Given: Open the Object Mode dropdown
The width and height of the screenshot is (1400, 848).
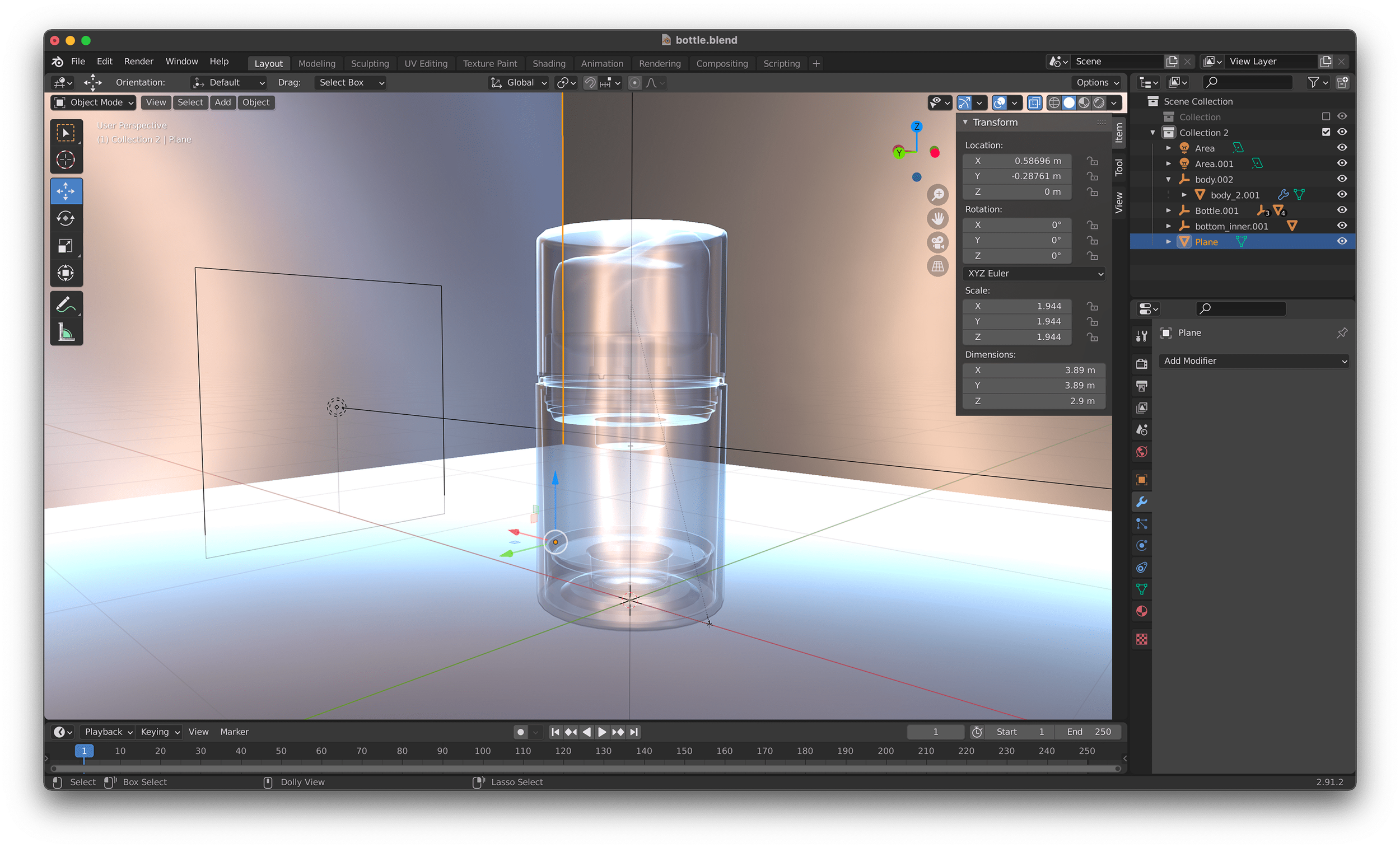Looking at the screenshot, I should (94, 102).
